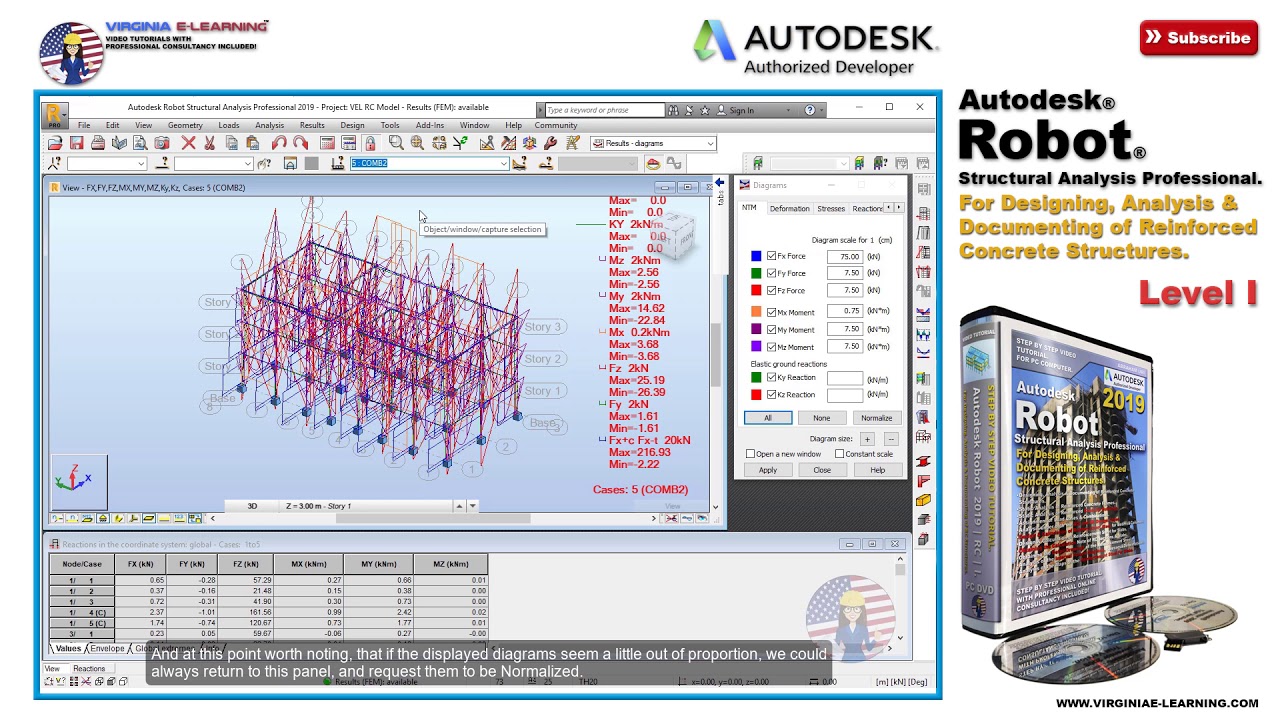
Task: Open the Results - diagrams layout dropdown
Action: [710, 143]
